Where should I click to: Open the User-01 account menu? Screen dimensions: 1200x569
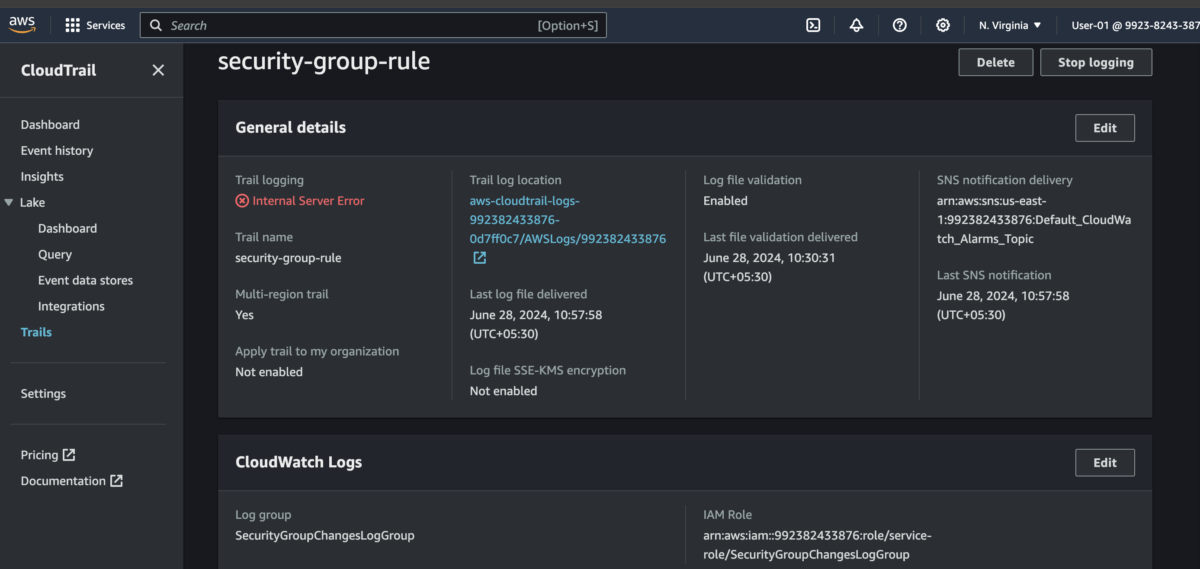1135,25
